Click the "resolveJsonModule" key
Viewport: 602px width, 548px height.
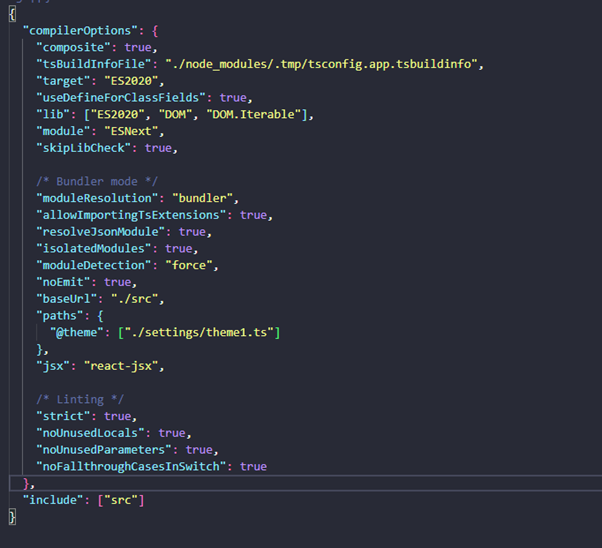pos(101,232)
